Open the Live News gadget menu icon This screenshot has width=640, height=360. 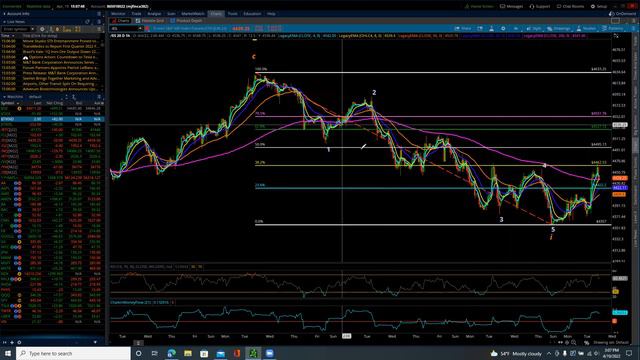pyautogui.click(x=99, y=22)
